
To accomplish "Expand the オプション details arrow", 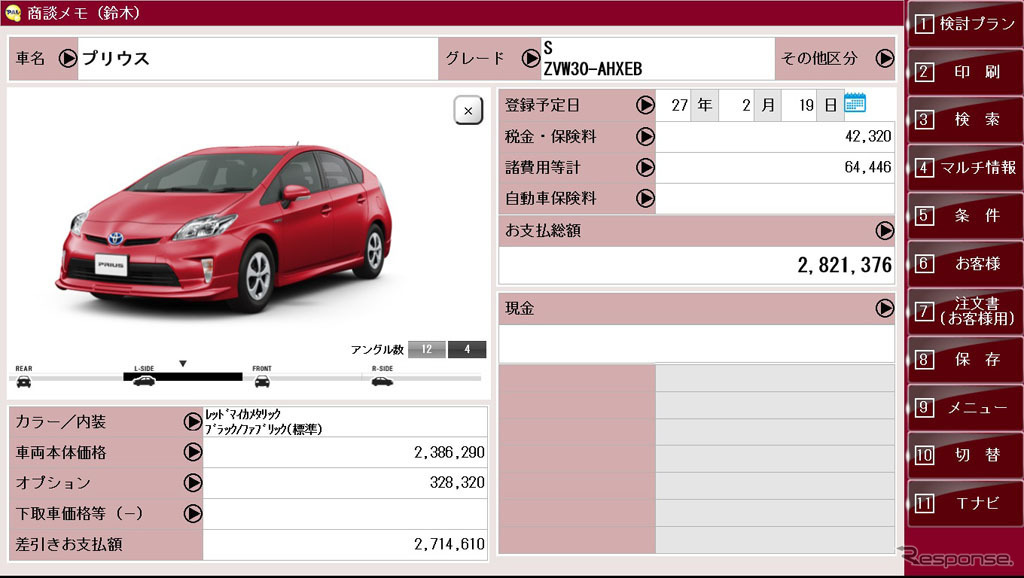I will tap(193, 483).
